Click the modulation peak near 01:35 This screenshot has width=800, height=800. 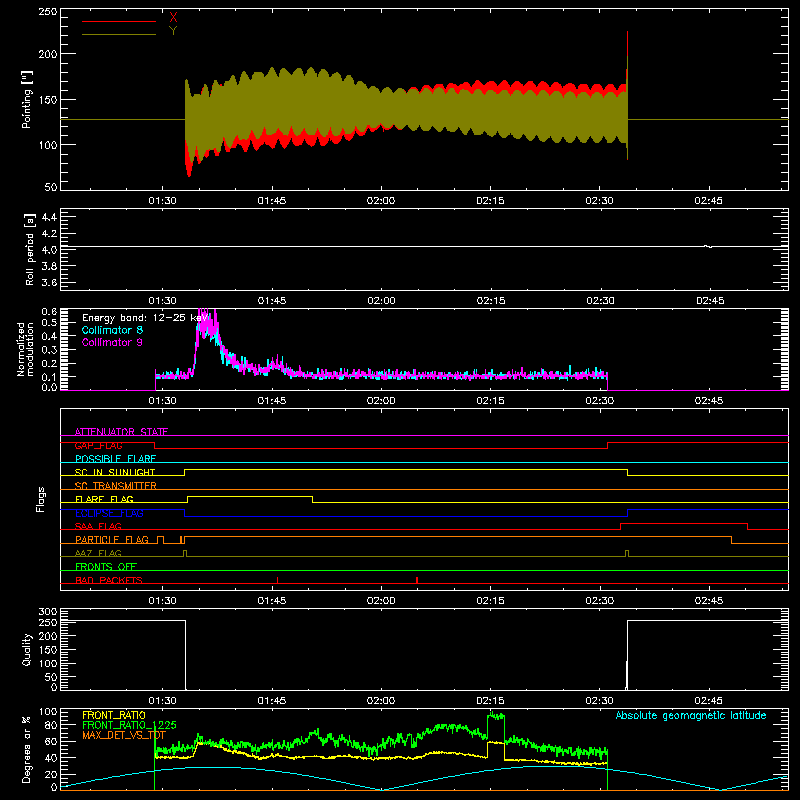click(207, 322)
